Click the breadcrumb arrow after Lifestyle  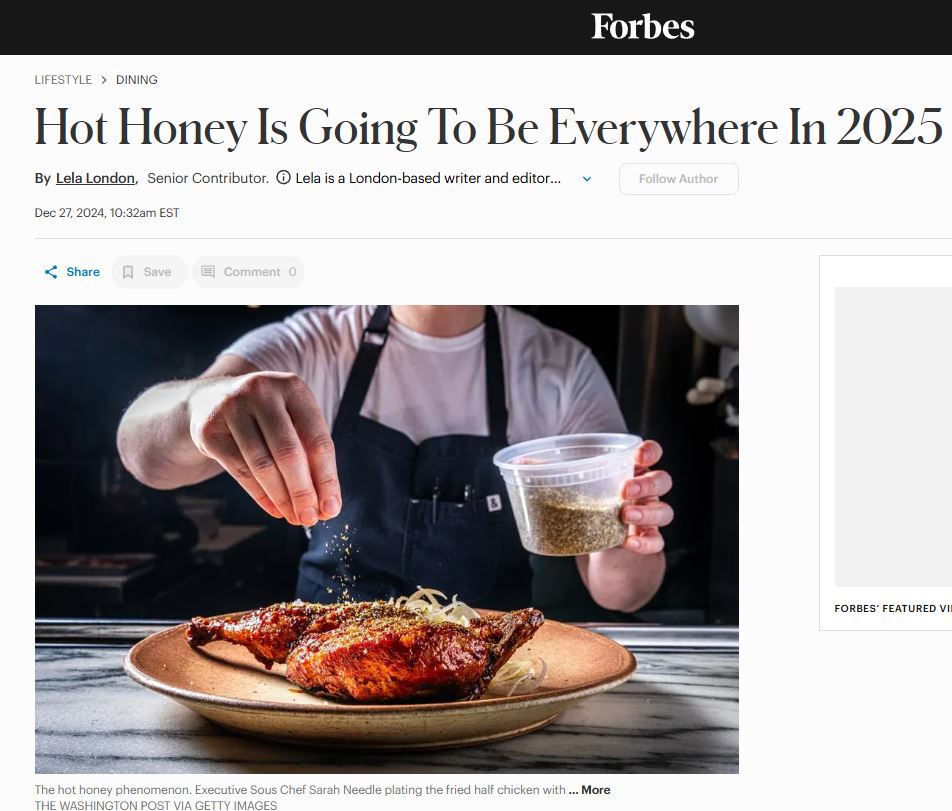tap(104, 80)
